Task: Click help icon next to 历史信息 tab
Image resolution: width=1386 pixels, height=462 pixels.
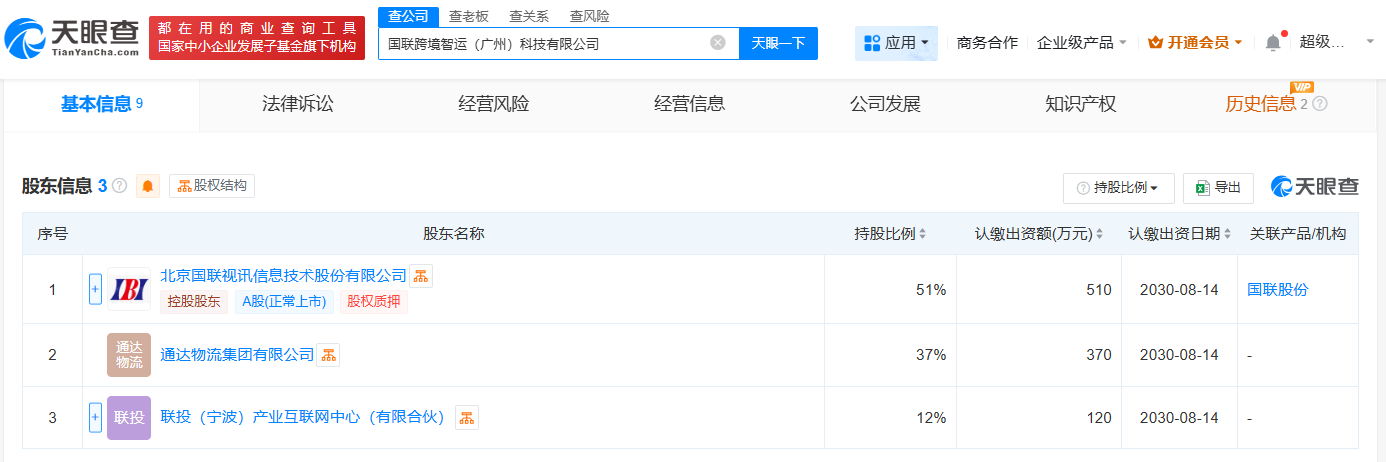Action: point(1320,104)
